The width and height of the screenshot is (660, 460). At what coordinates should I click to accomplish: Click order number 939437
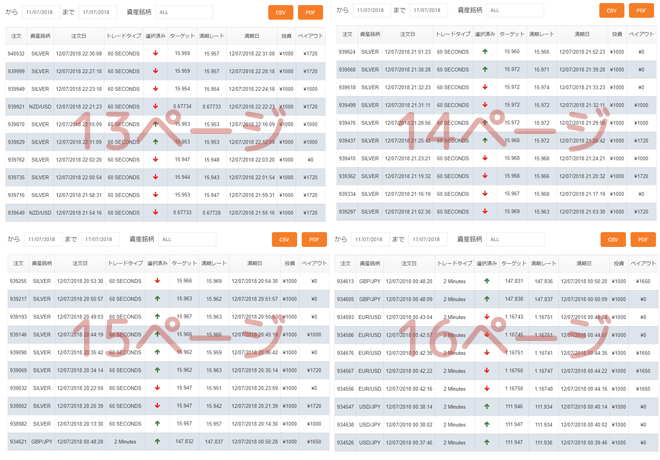pos(347,141)
